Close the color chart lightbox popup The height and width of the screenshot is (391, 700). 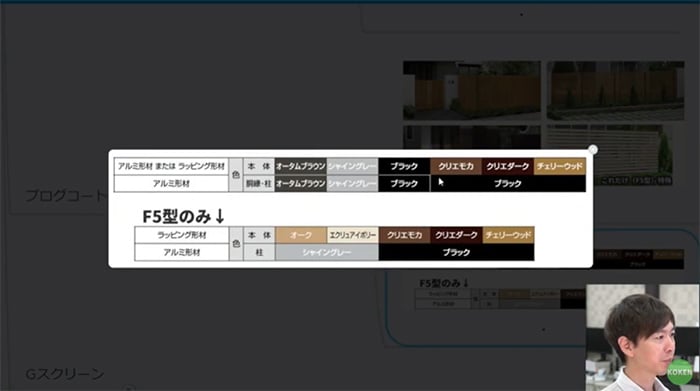click(592, 150)
